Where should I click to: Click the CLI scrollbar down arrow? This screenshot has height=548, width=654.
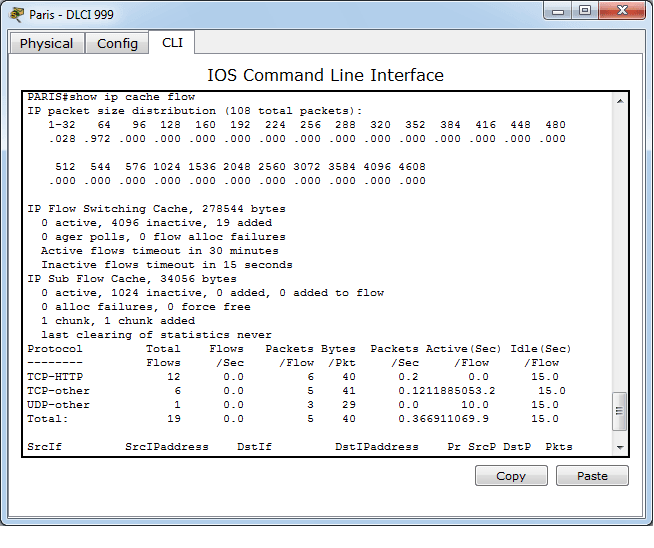(620, 447)
